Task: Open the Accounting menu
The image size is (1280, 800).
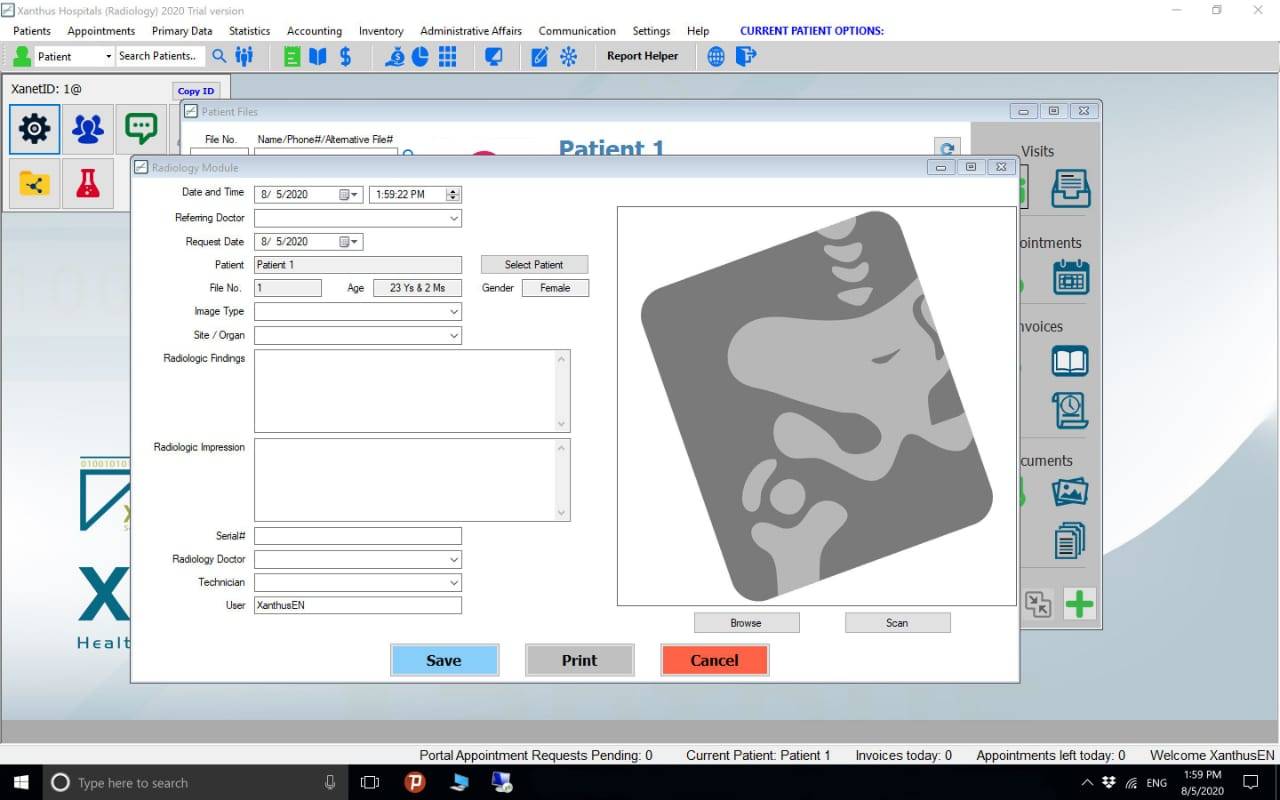Action: pos(314,31)
